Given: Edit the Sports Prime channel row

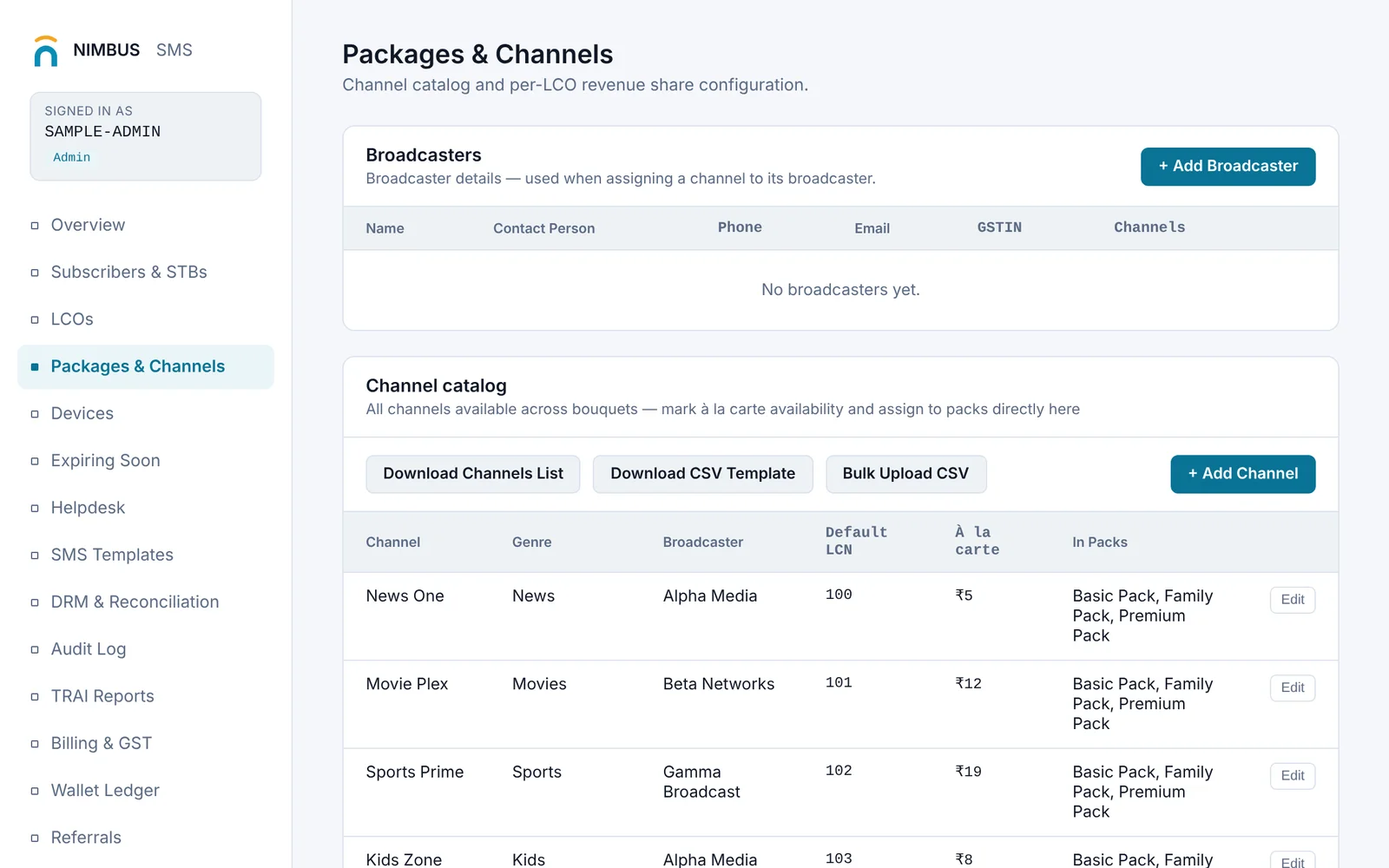Looking at the screenshot, I should coord(1292,776).
